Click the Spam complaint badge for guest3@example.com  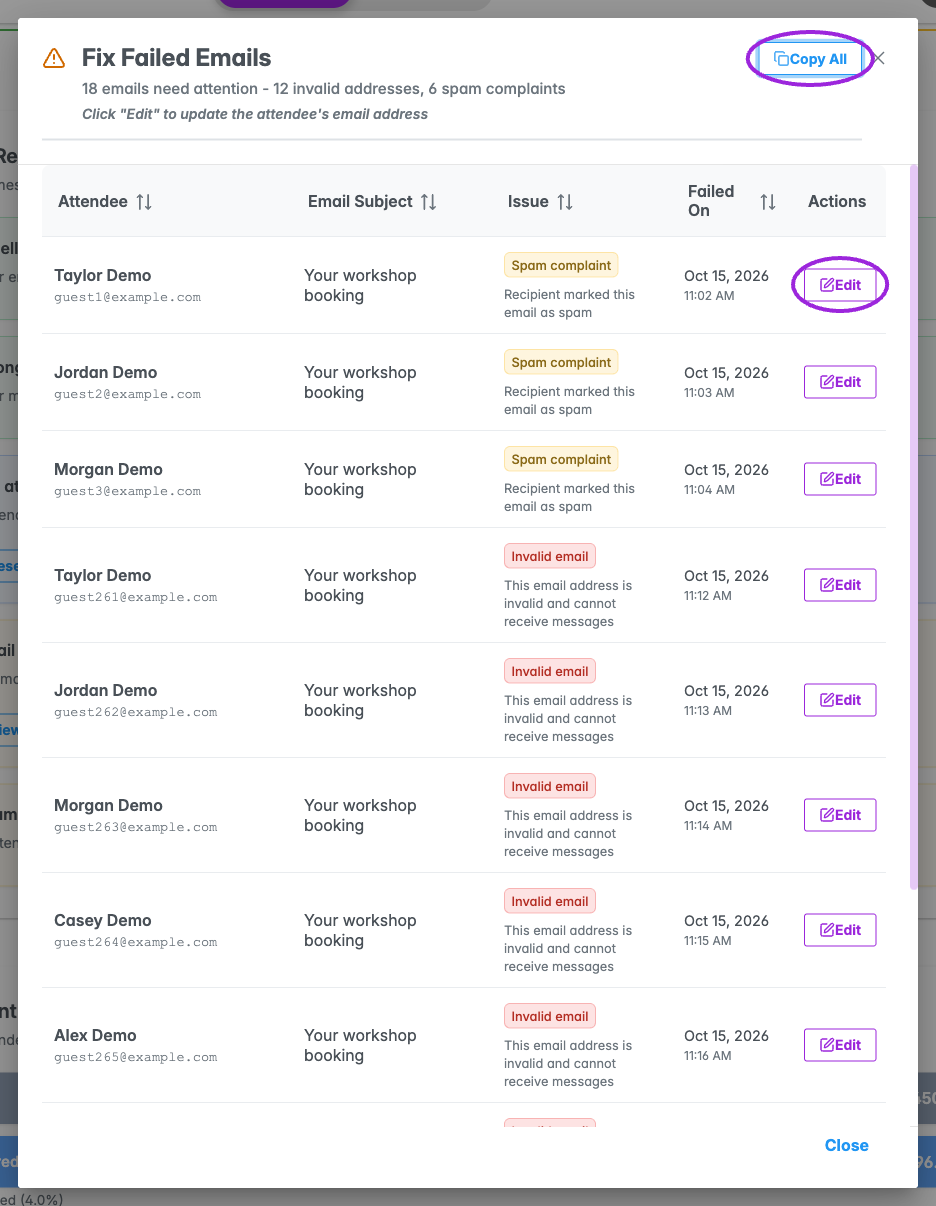point(561,460)
